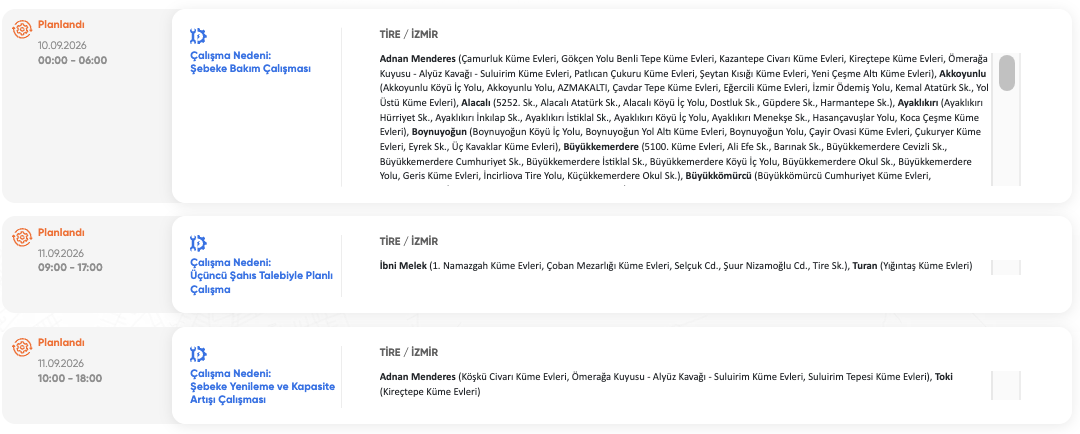Click the Planlandı label with the 10:00 - 18:00 slot
The height and width of the screenshot is (434, 1080).
[x=61, y=342]
